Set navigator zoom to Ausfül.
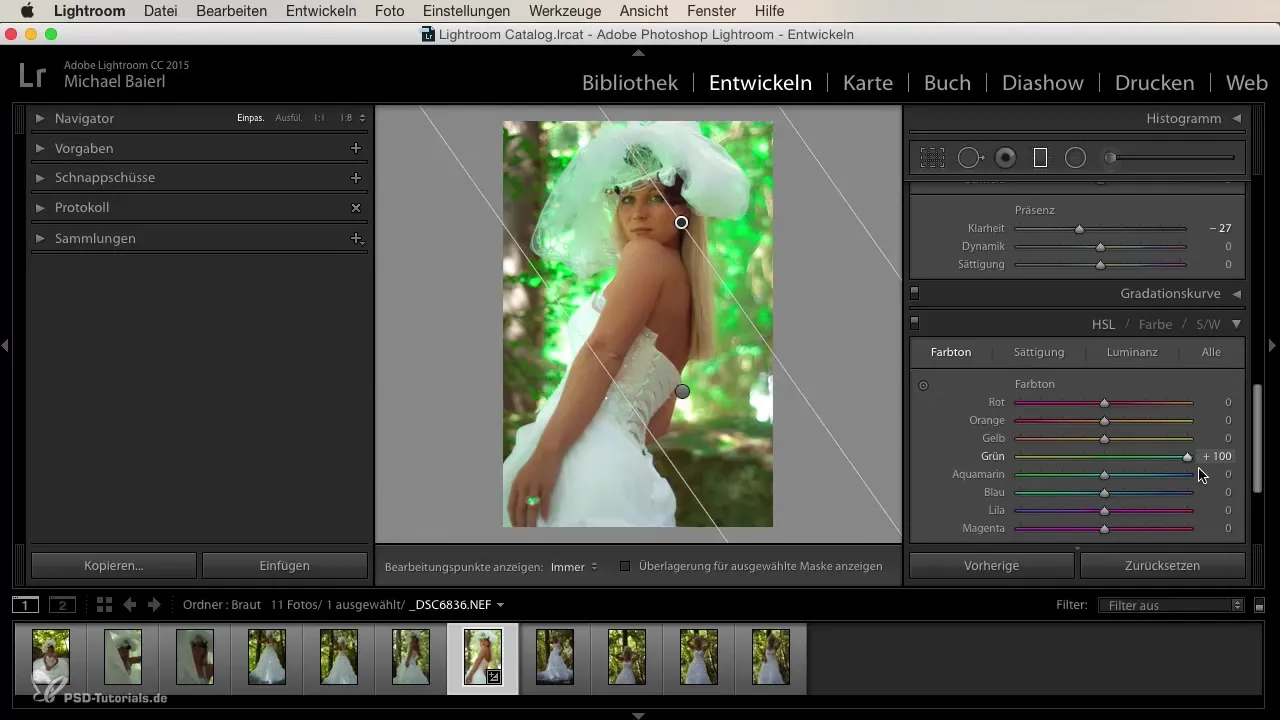1280x720 pixels. pyautogui.click(x=288, y=118)
